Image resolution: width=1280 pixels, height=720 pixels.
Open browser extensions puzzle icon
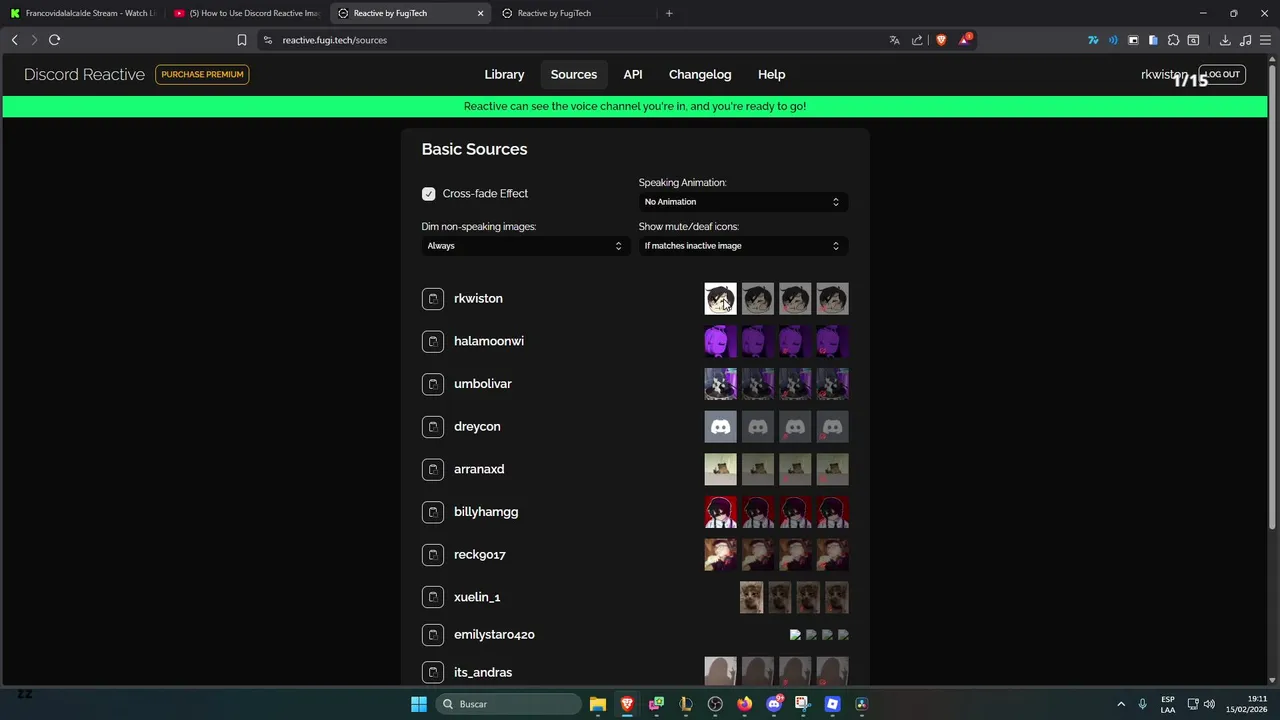point(1173,40)
